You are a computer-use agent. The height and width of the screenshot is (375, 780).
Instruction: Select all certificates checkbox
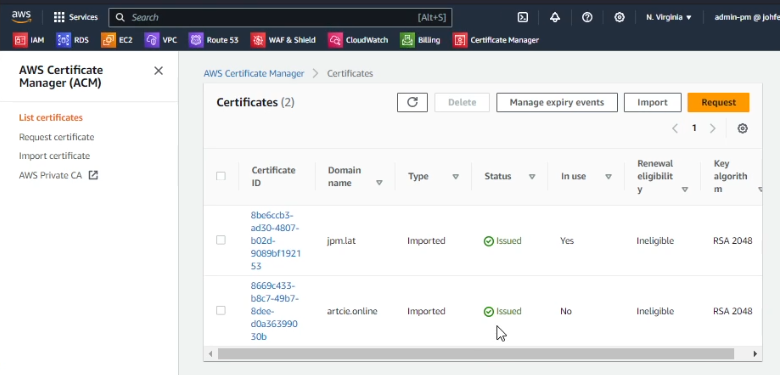click(221, 176)
